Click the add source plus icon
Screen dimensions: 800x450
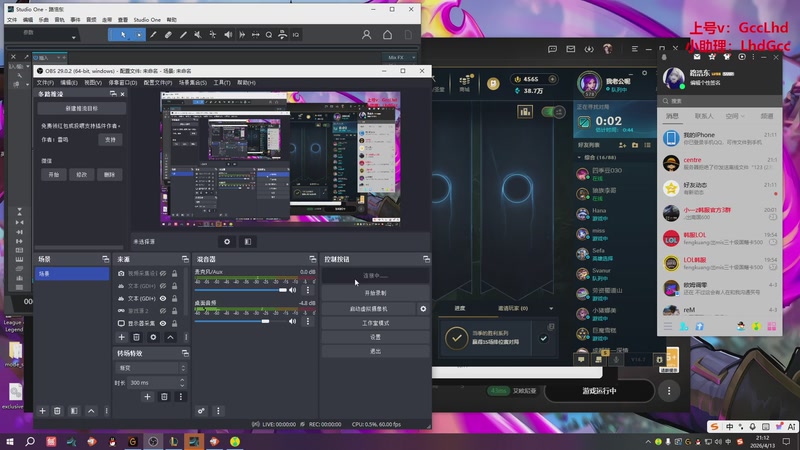click(x=122, y=337)
